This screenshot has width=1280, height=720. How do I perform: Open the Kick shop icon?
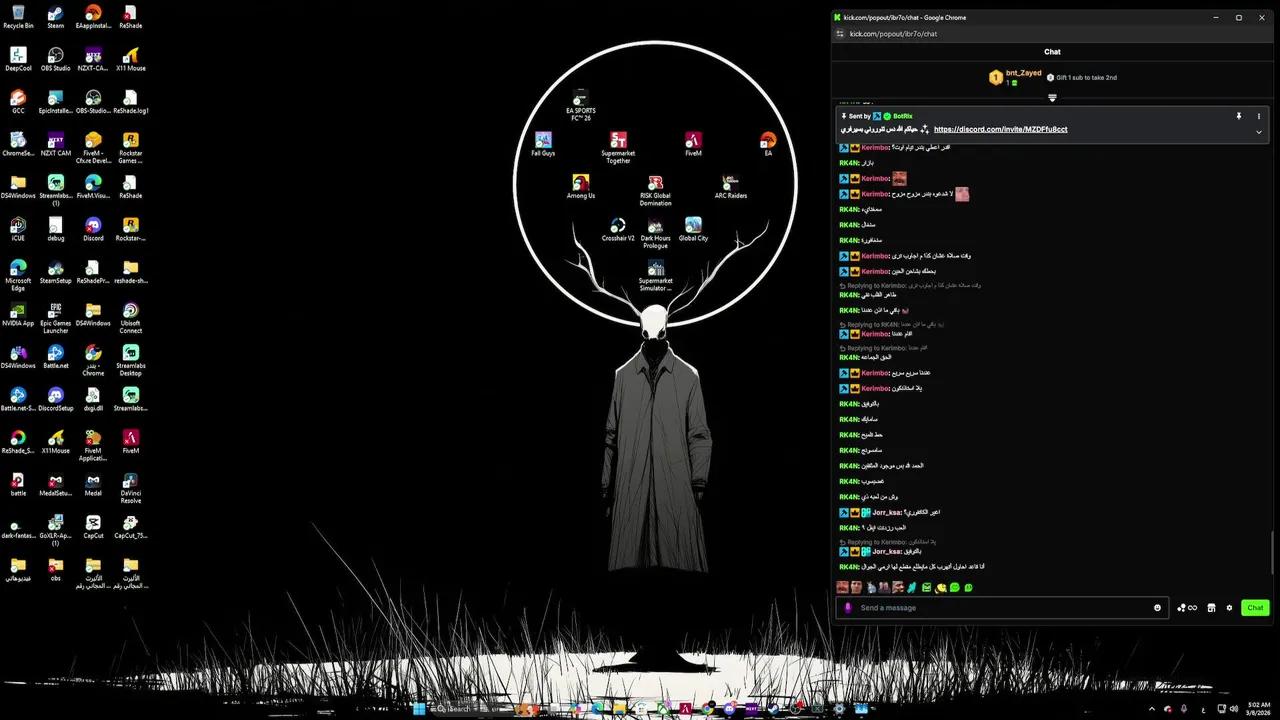coord(1211,608)
